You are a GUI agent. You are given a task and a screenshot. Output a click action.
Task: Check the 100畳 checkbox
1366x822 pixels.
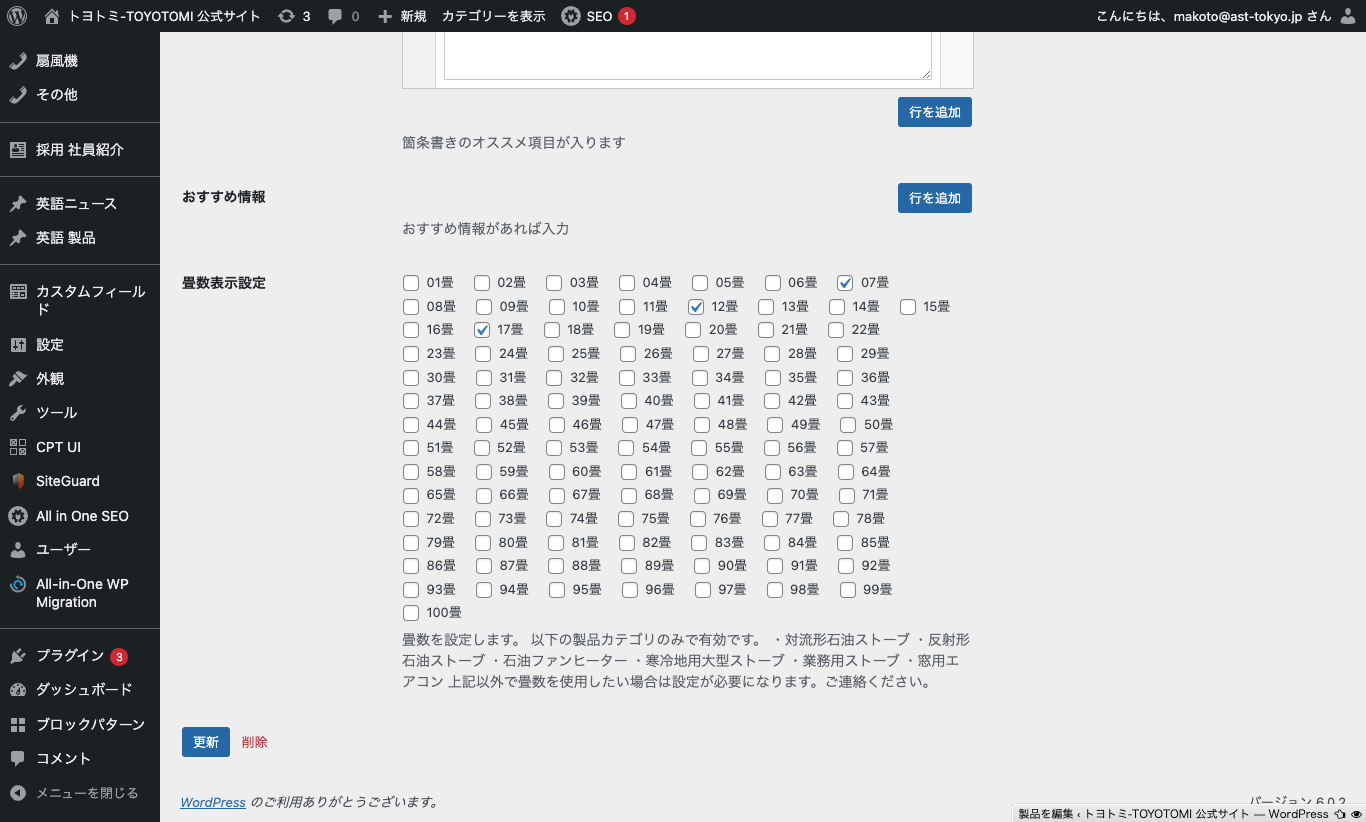click(411, 613)
